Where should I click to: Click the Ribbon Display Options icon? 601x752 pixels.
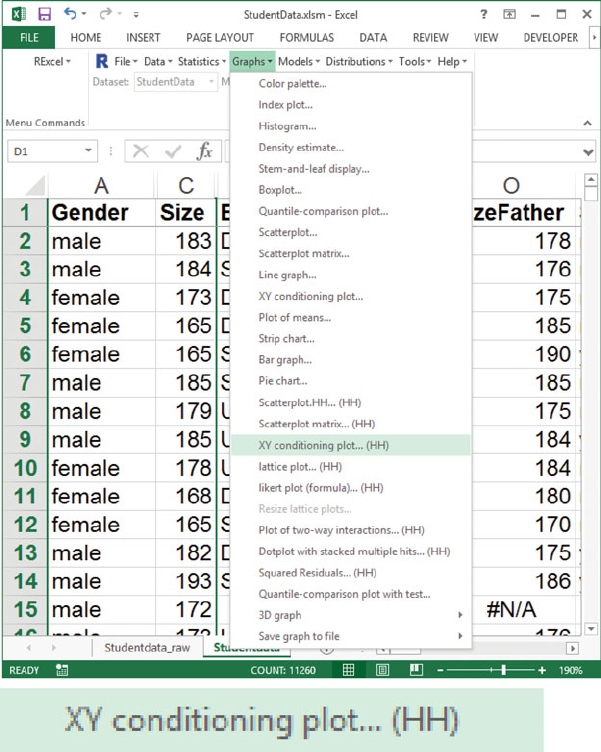[x=509, y=14]
